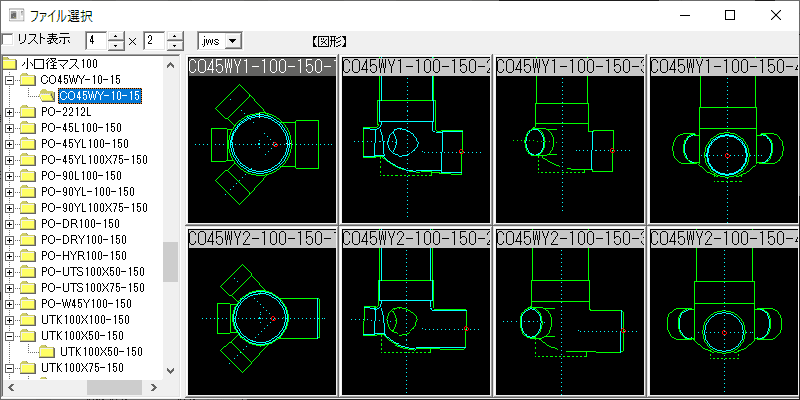This screenshot has height=400, width=800.
Task: Click the PO-45YL100X75-150 folder icon
Action: [x=28, y=160]
